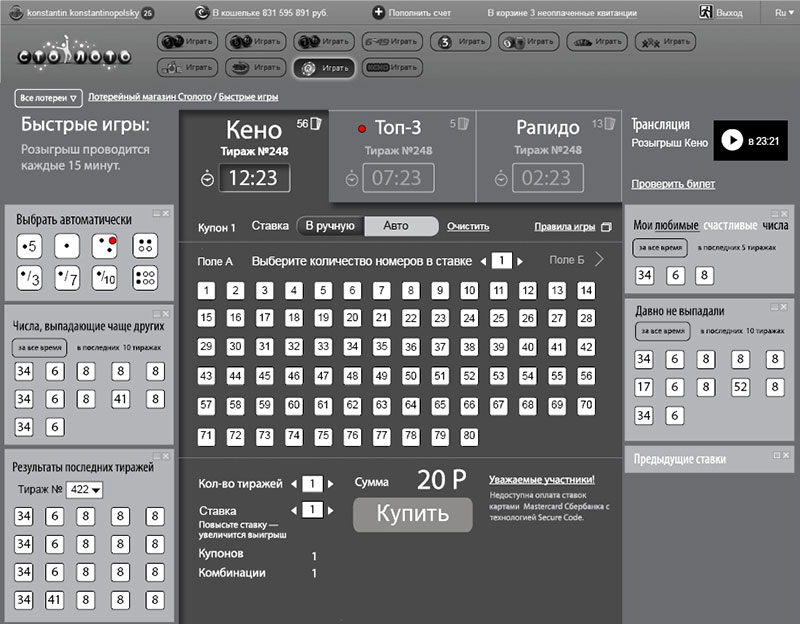Increase Кол-во тиражей with right arrow
The image size is (800, 624).
[x=330, y=484]
